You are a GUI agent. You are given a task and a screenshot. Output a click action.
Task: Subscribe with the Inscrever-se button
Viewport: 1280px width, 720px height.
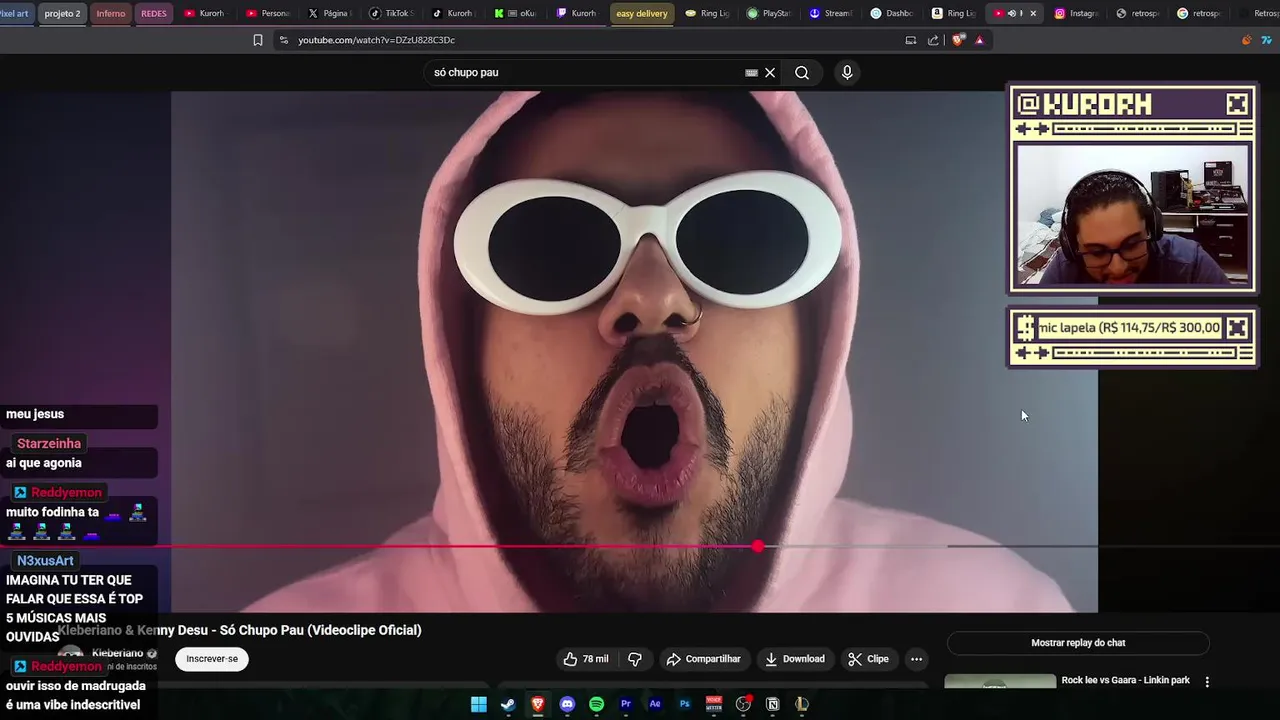[x=212, y=659]
